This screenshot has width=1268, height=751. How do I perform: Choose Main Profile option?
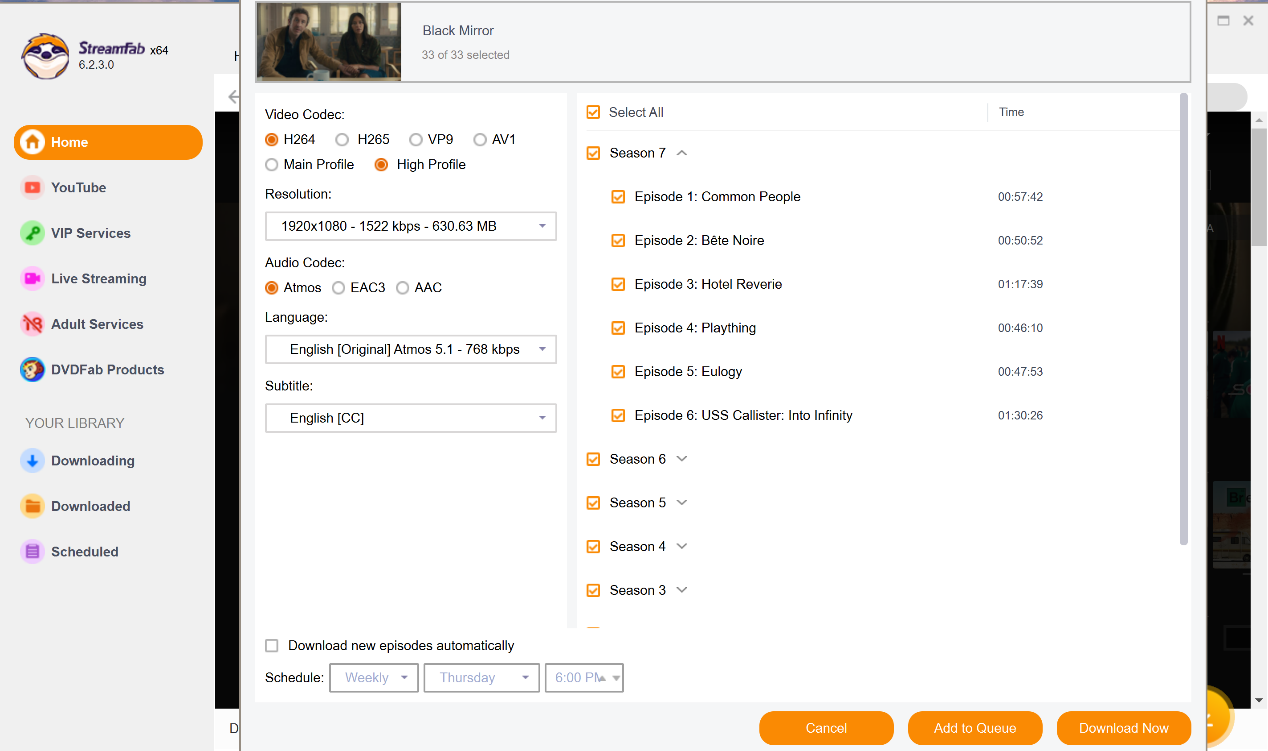coord(272,164)
